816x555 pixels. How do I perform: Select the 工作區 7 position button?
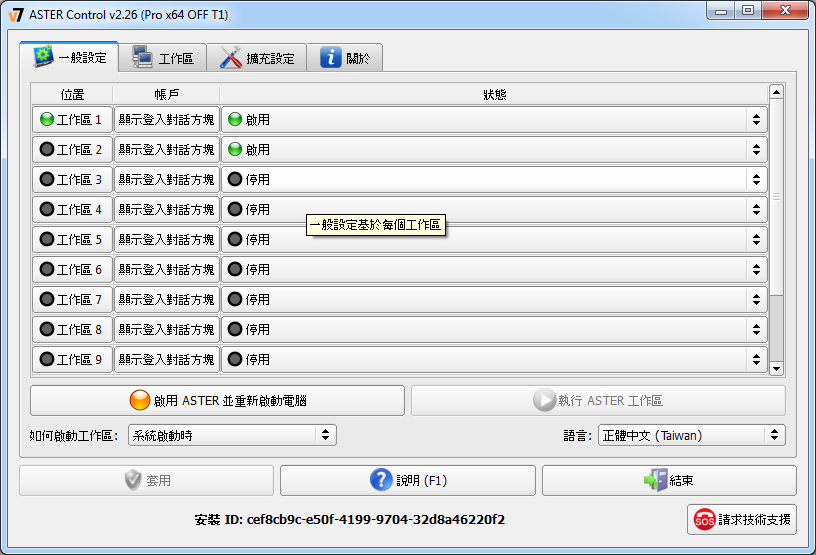pyautogui.click(x=72, y=300)
